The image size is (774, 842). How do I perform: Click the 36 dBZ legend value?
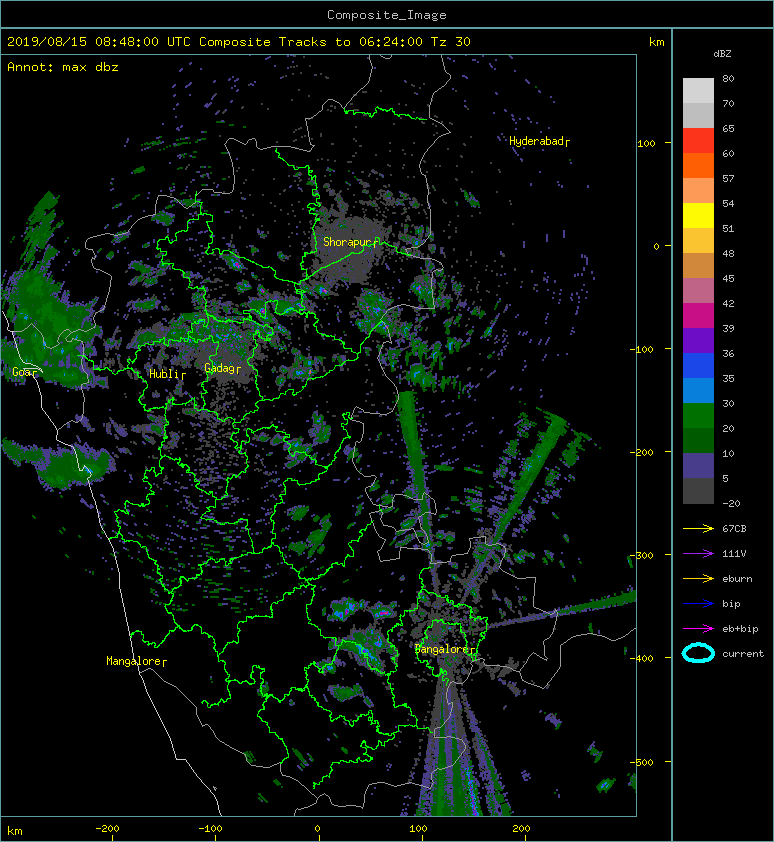(728, 353)
